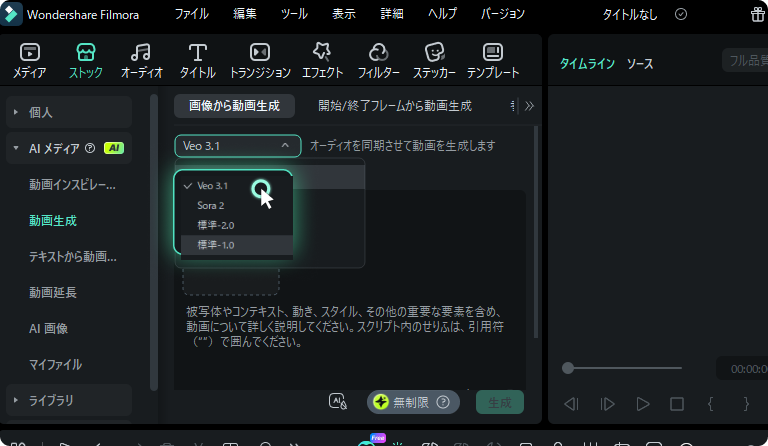Click the gift box icon
Image resolution: width=768 pixels, height=446 pixels.
click(758, 14)
